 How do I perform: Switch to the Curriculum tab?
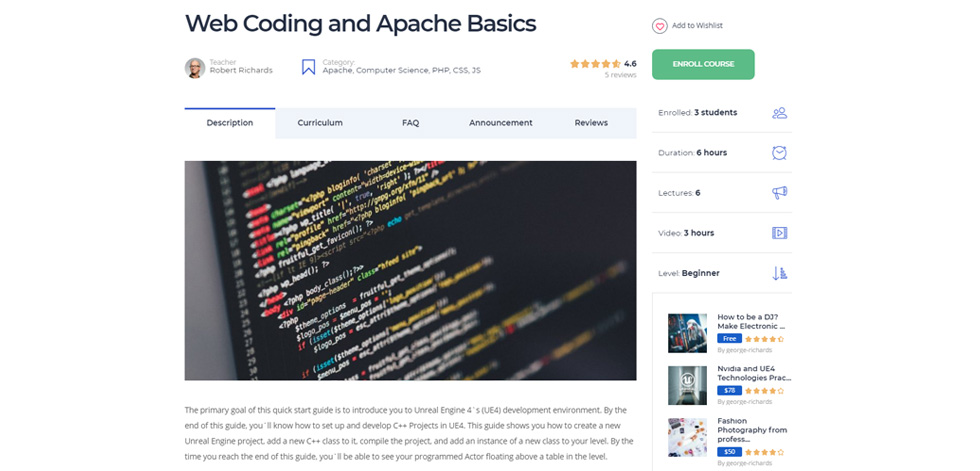click(x=320, y=123)
